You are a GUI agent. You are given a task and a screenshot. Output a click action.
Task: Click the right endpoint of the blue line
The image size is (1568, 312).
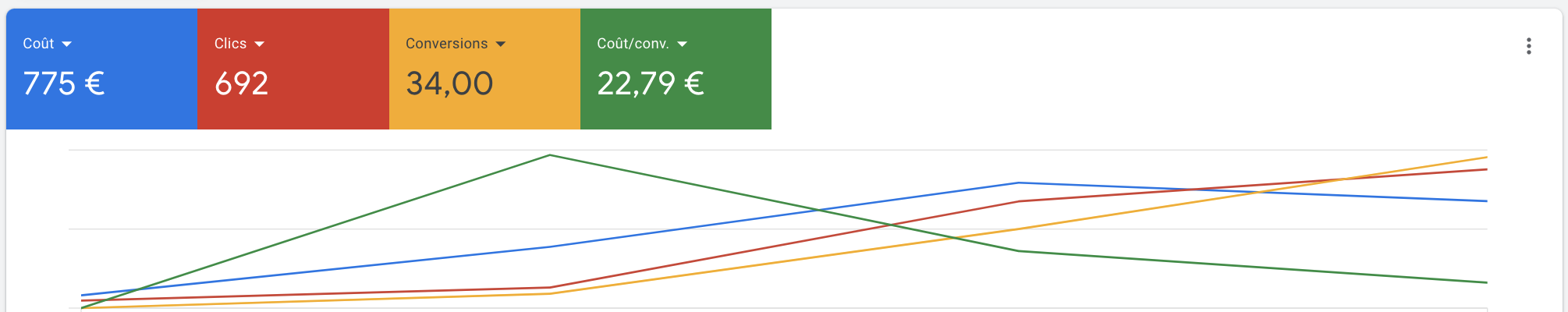point(1486,201)
